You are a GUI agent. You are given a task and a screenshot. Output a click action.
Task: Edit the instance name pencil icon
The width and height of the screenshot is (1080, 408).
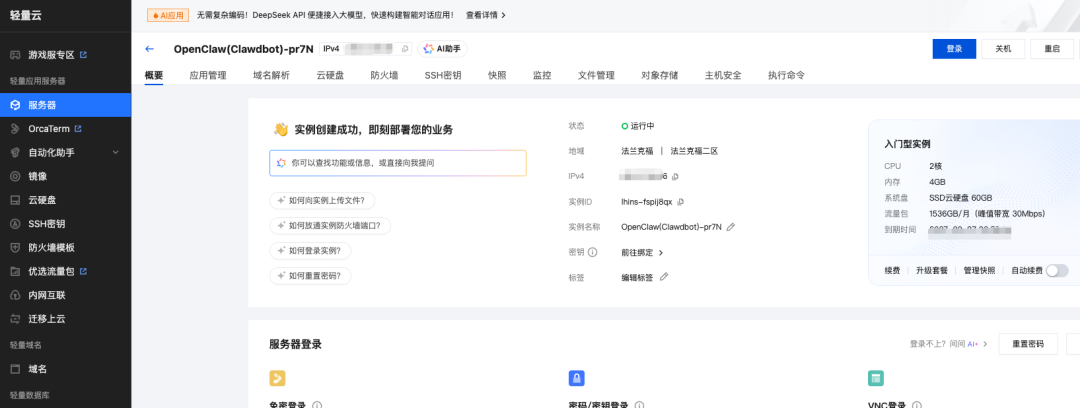(731, 227)
